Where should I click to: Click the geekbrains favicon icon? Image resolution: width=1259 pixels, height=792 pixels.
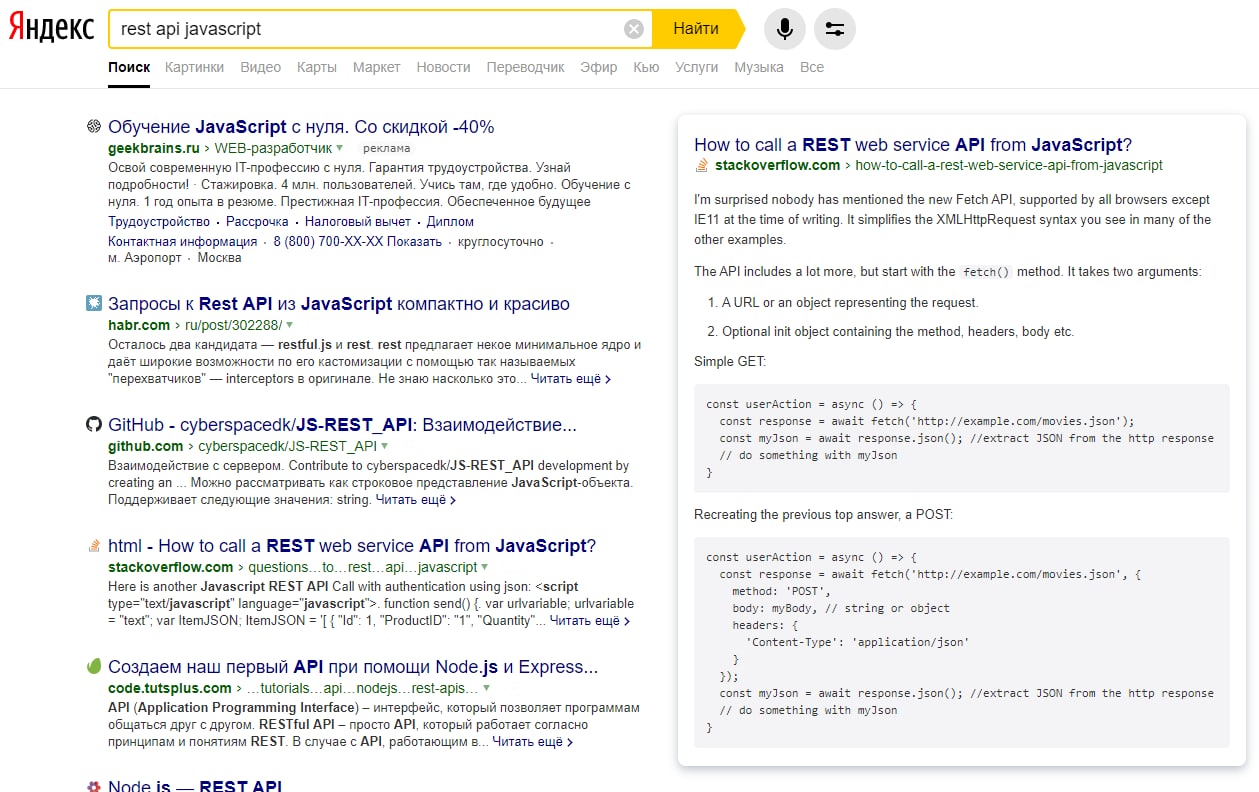94,126
